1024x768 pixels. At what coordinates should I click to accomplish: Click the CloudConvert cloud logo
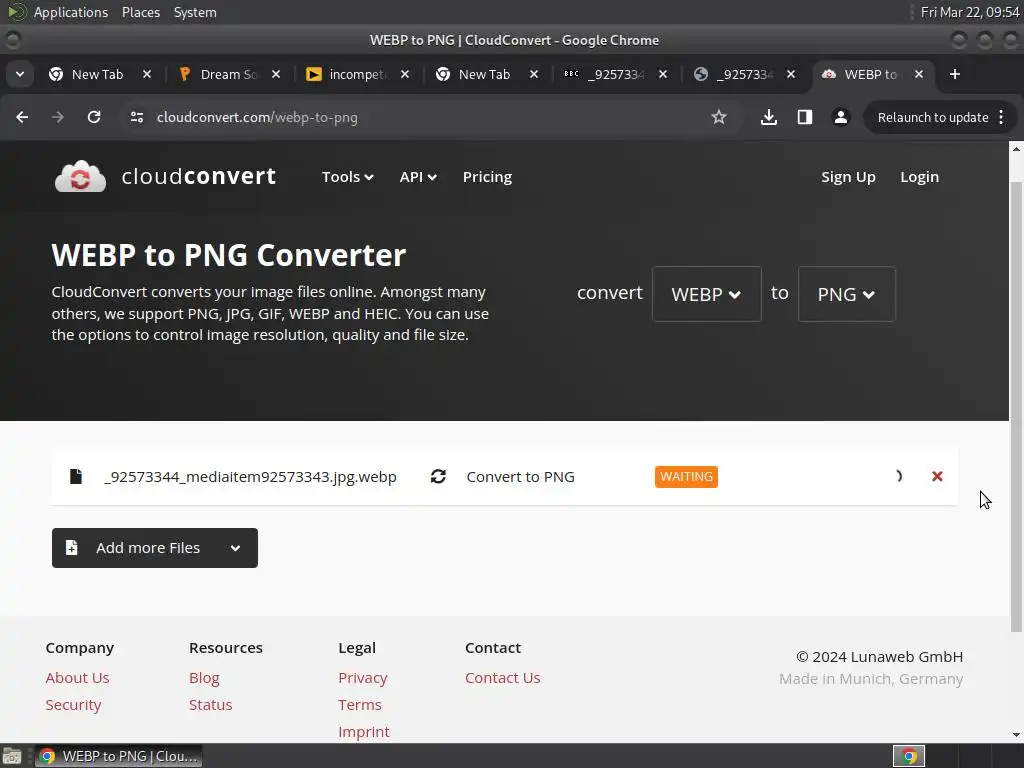80,176
